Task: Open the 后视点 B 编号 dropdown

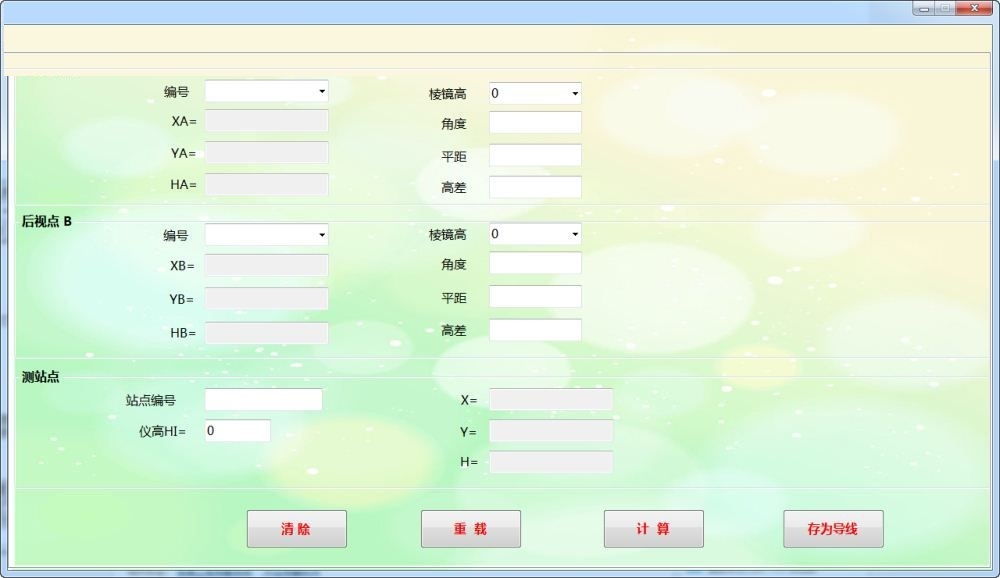Action: (x=267, y=235)
